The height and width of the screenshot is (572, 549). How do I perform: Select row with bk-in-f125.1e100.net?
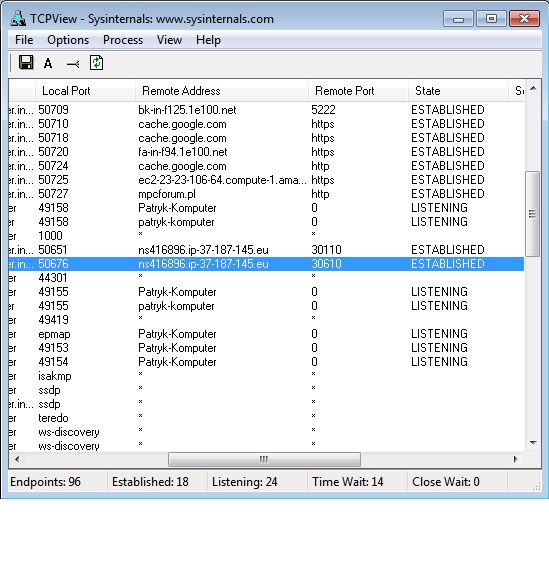pyautogui.click(x=266, y=110)
